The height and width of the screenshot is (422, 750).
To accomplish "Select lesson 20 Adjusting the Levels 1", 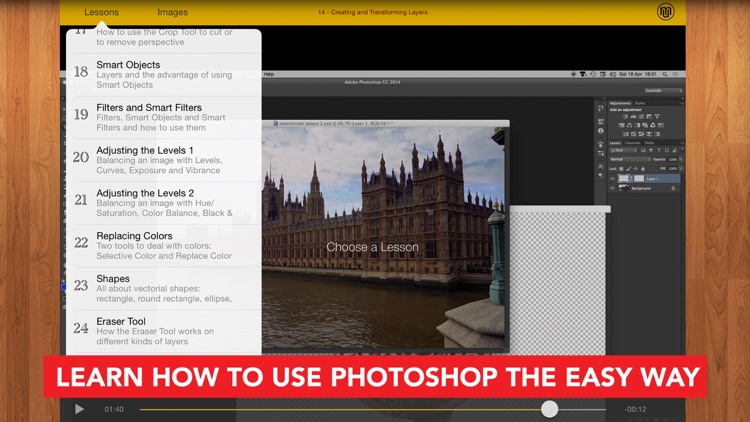I will [164, 160].
